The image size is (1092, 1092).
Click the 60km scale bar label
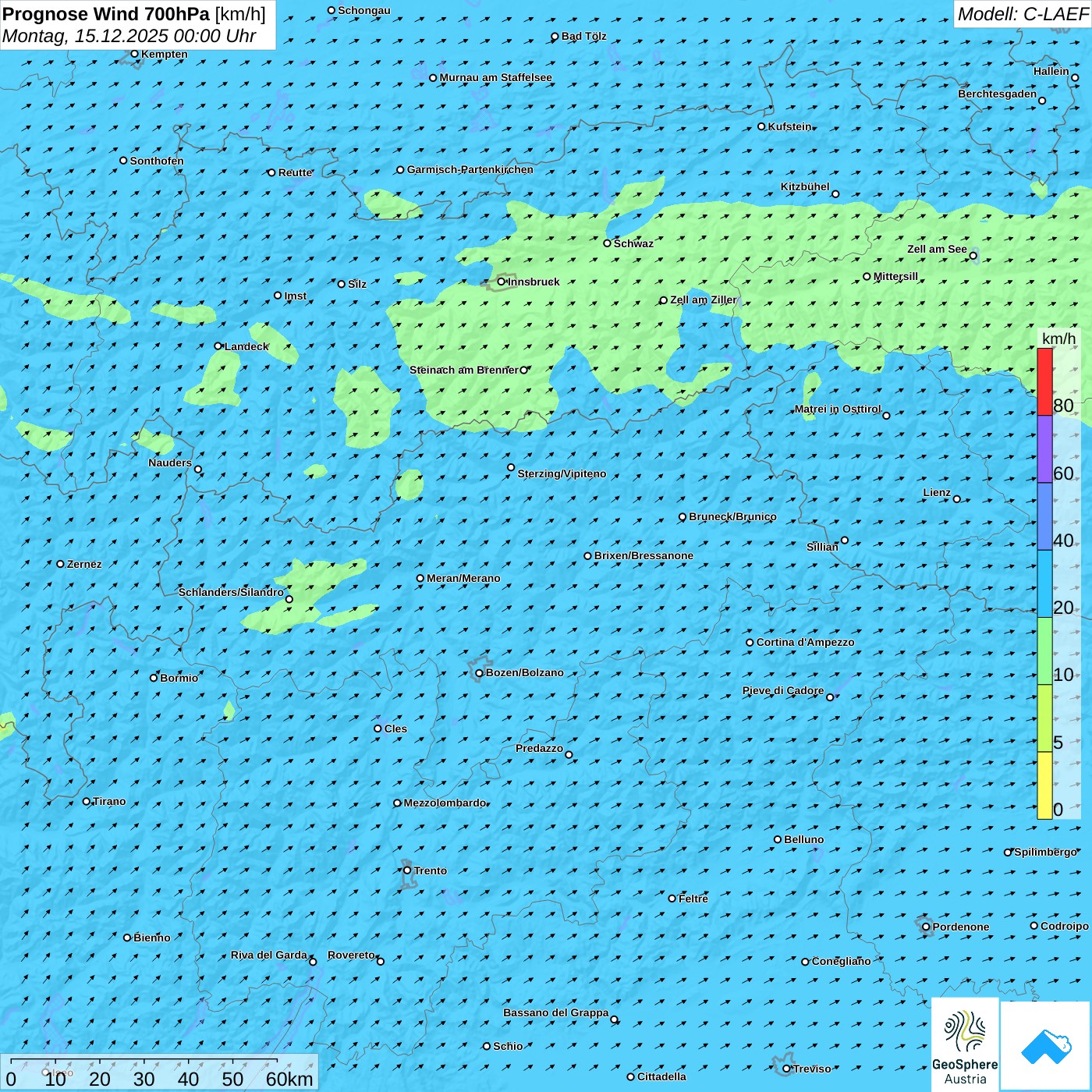point(289,1079)
